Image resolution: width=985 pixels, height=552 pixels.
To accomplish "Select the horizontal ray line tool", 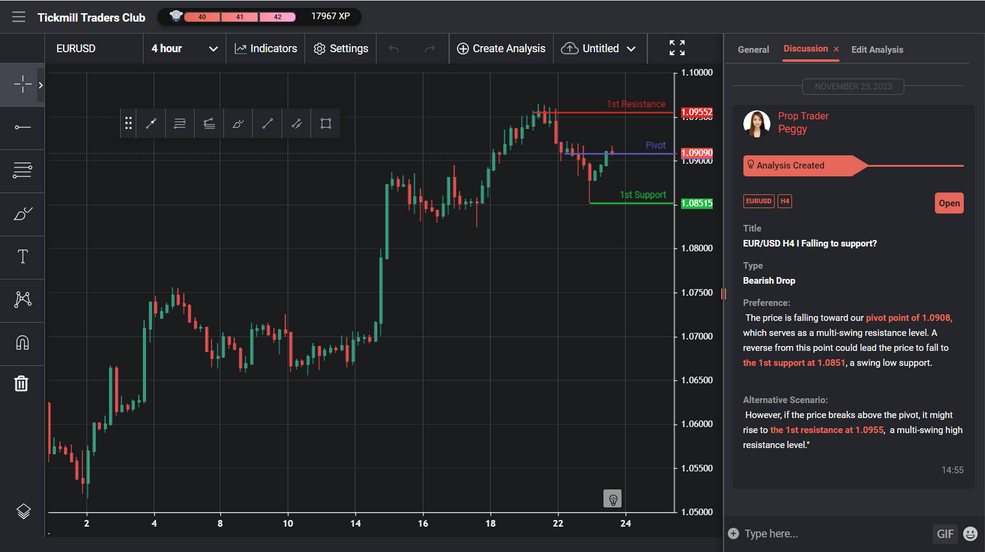I will point(22,127).
